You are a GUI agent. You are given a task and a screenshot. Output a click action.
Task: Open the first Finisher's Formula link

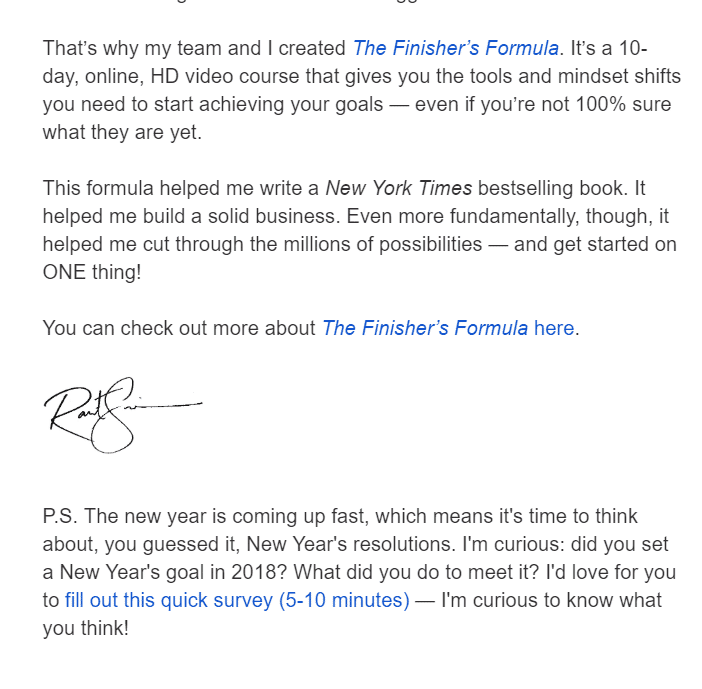[455, 48]
